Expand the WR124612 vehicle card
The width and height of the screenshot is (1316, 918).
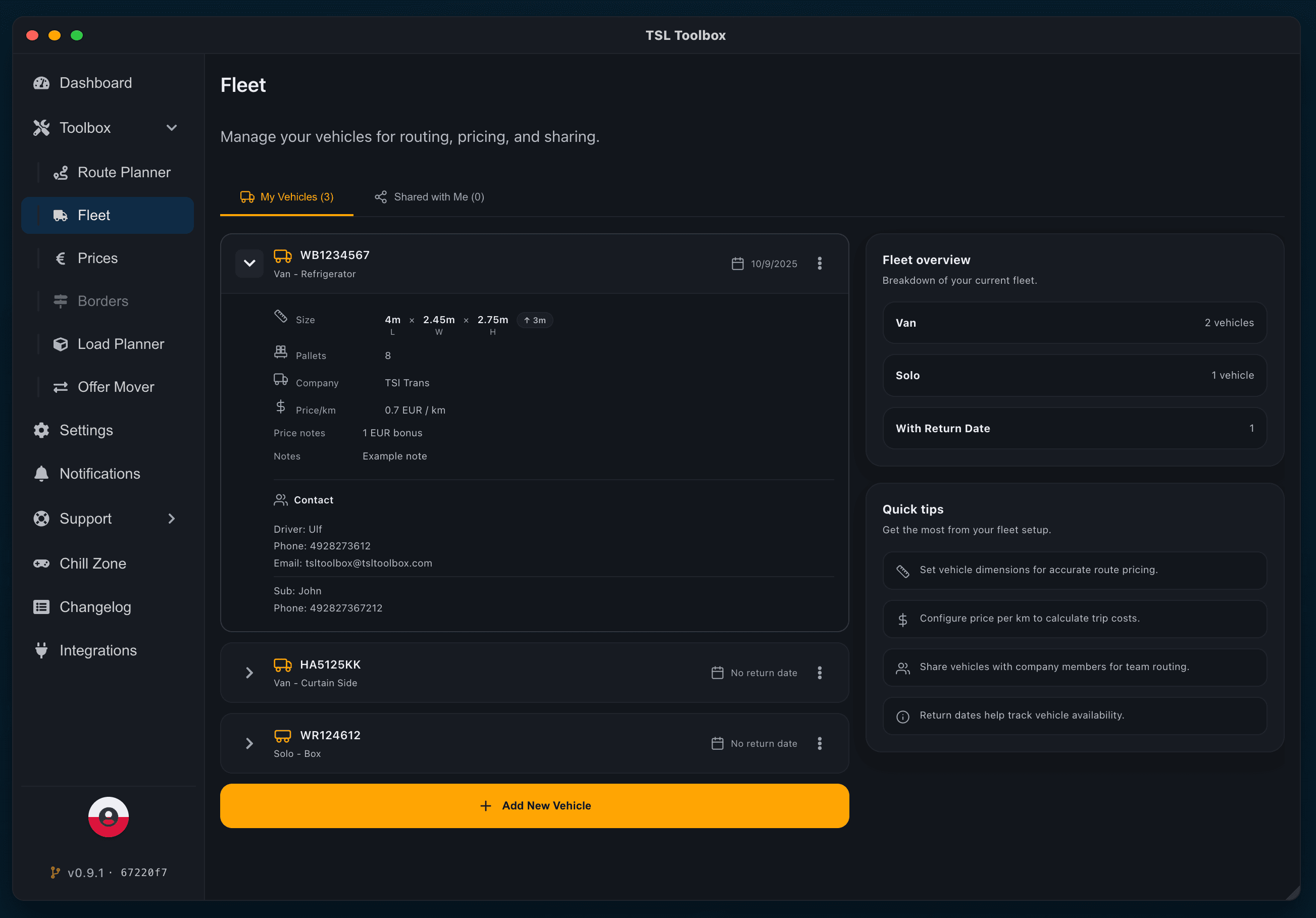[249, 743]
